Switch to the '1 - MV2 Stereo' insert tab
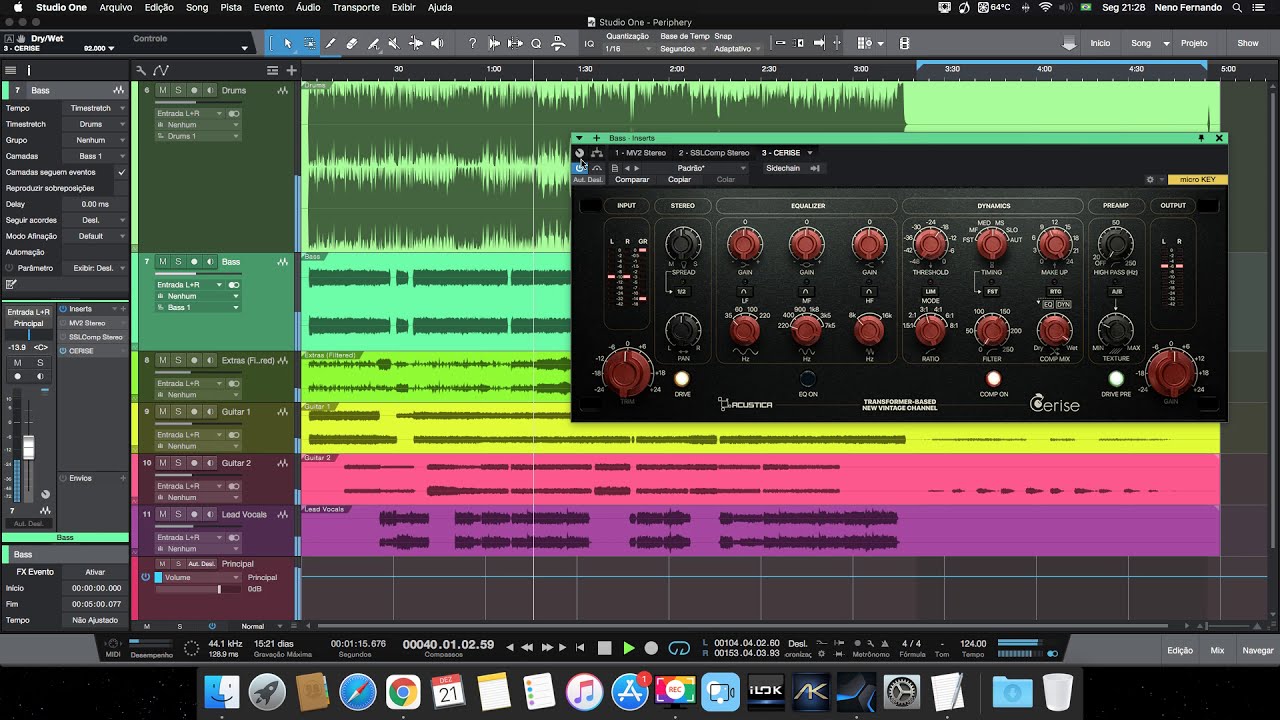Image resolution: width=1280 pixels, height=720 pixels. point(640,153)
